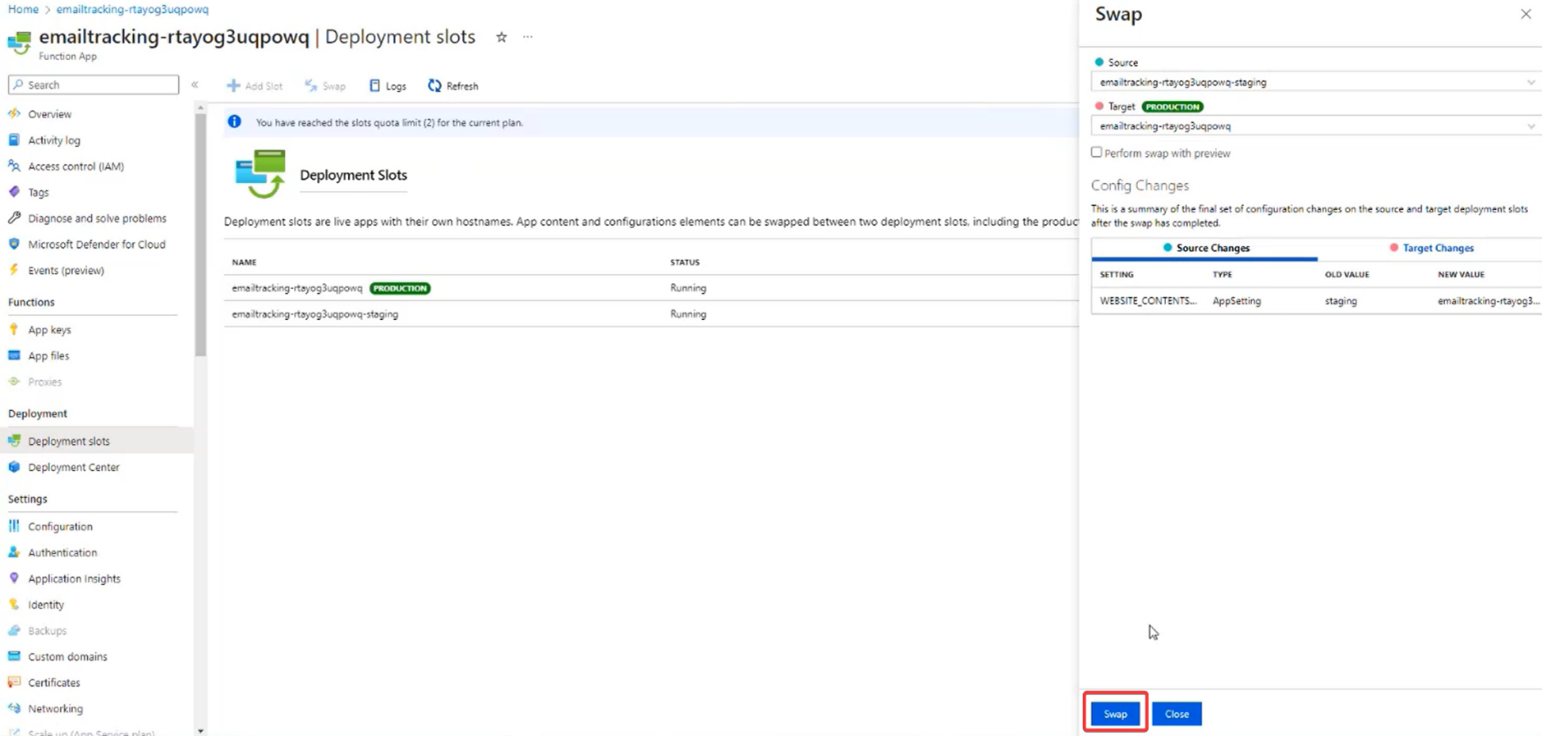This screenshot has height=736, width=1542.
Task: Open the production slot emailtracking-rtayog3uqpowq row
Action: (650, 288)
